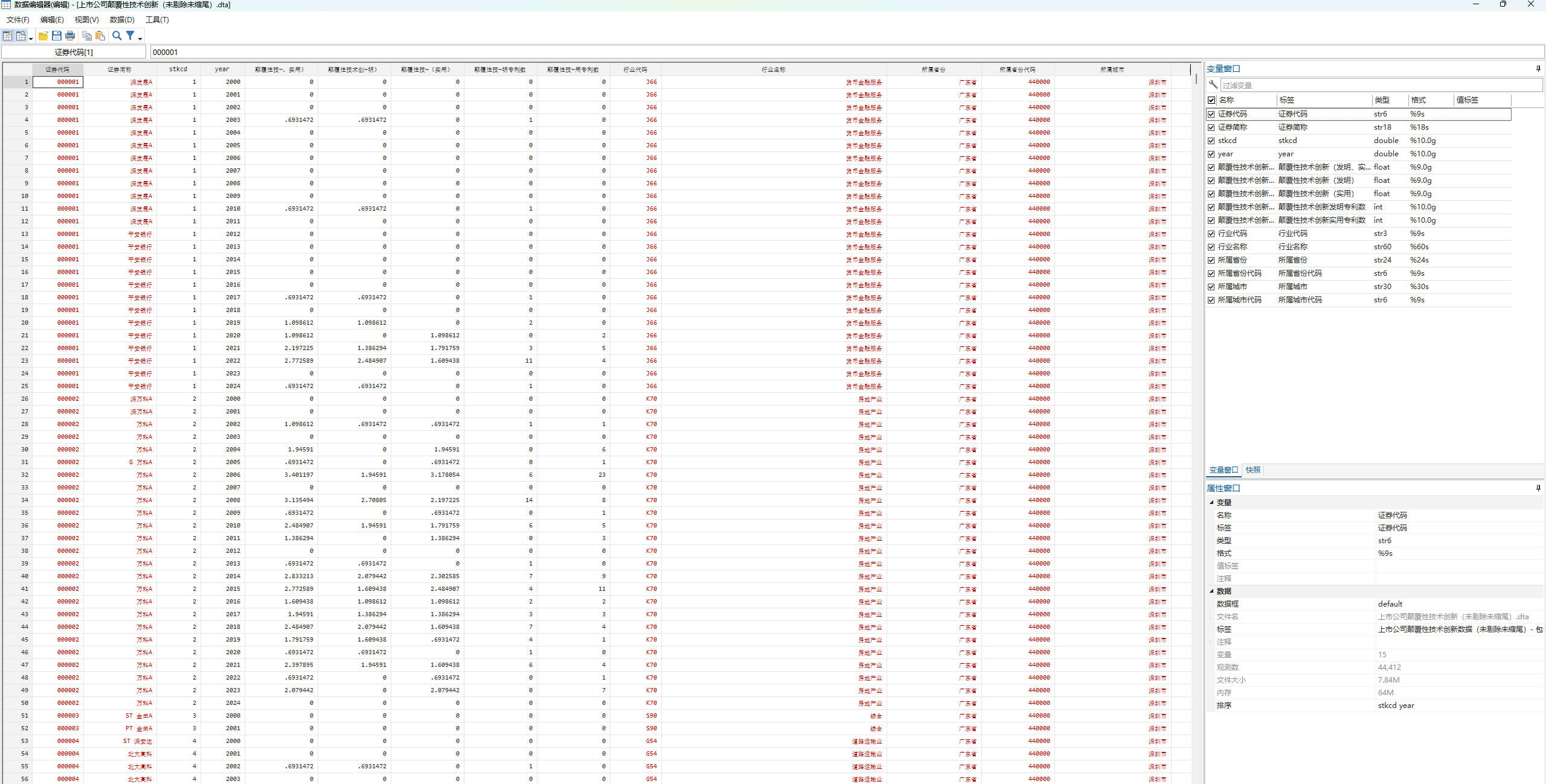This screenshot has height=784, width=1546.
Task: Collapse the 变量 section in properties
Action: pos(1211,502)
